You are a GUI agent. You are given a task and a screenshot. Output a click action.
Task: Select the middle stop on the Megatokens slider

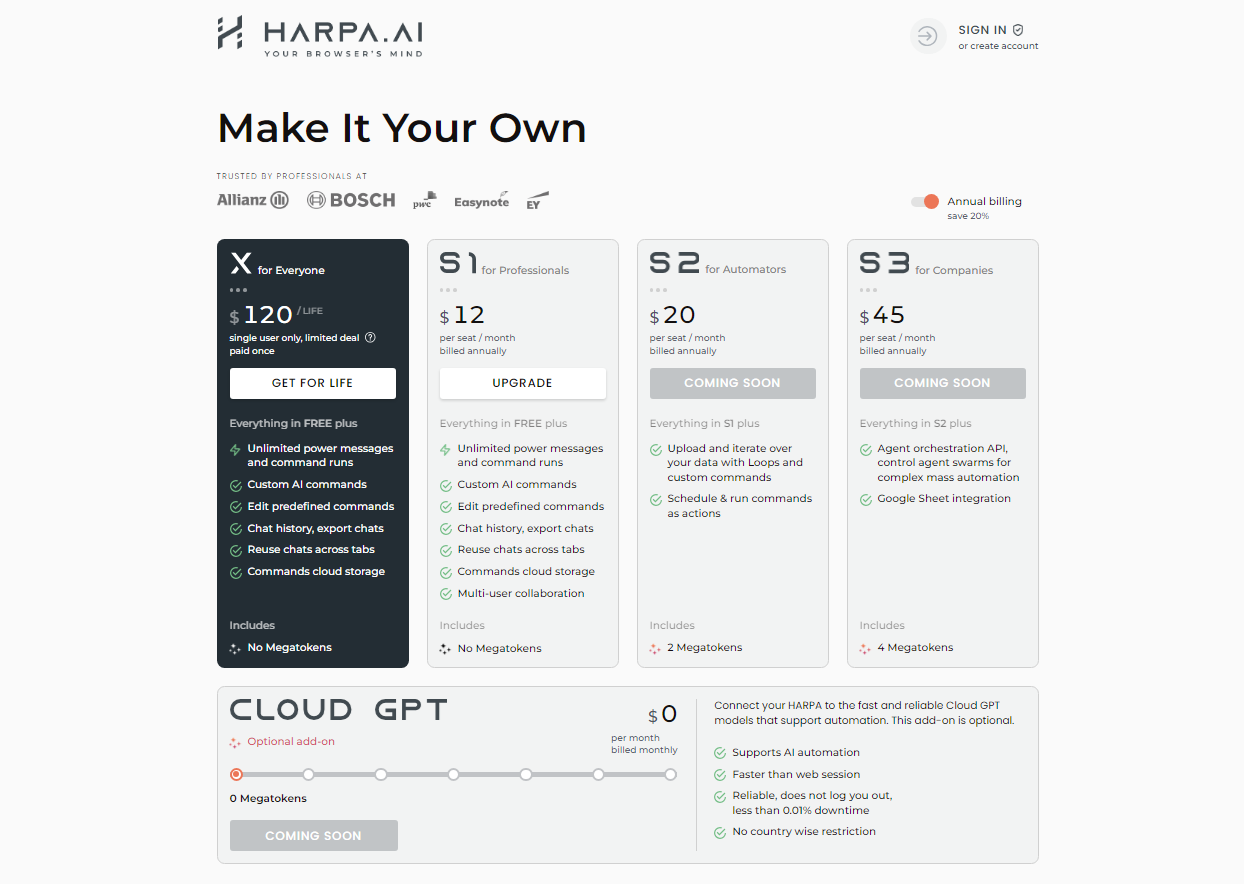pos(454,774)
